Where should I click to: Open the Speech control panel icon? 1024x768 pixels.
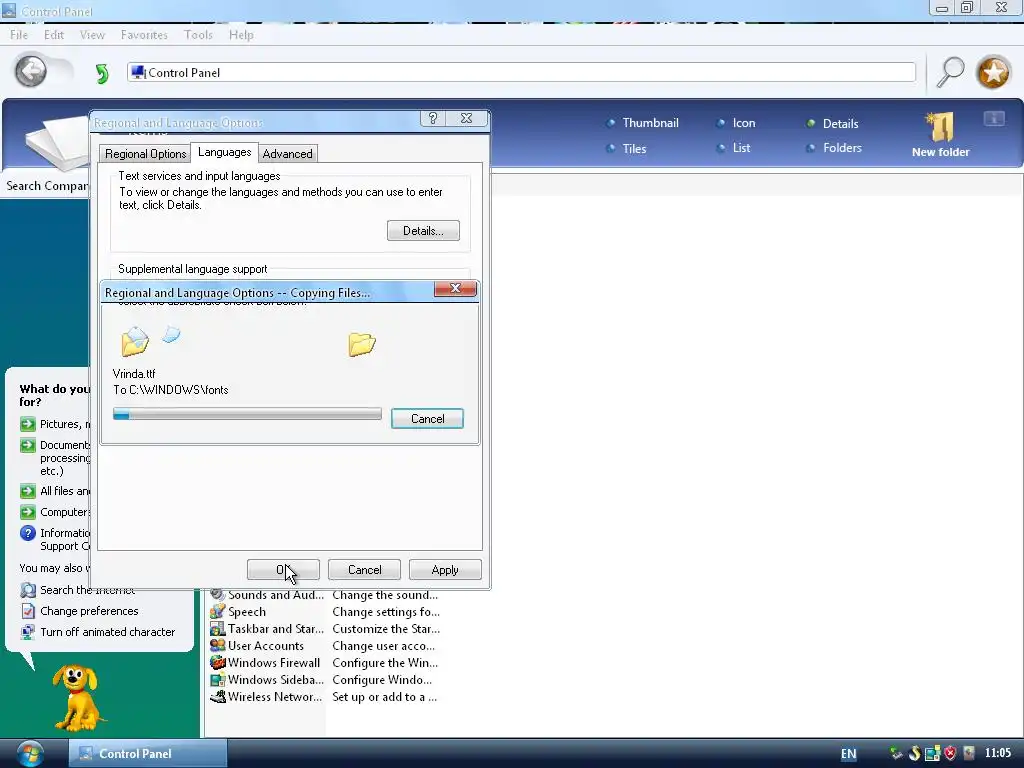[x=217, y=612]
